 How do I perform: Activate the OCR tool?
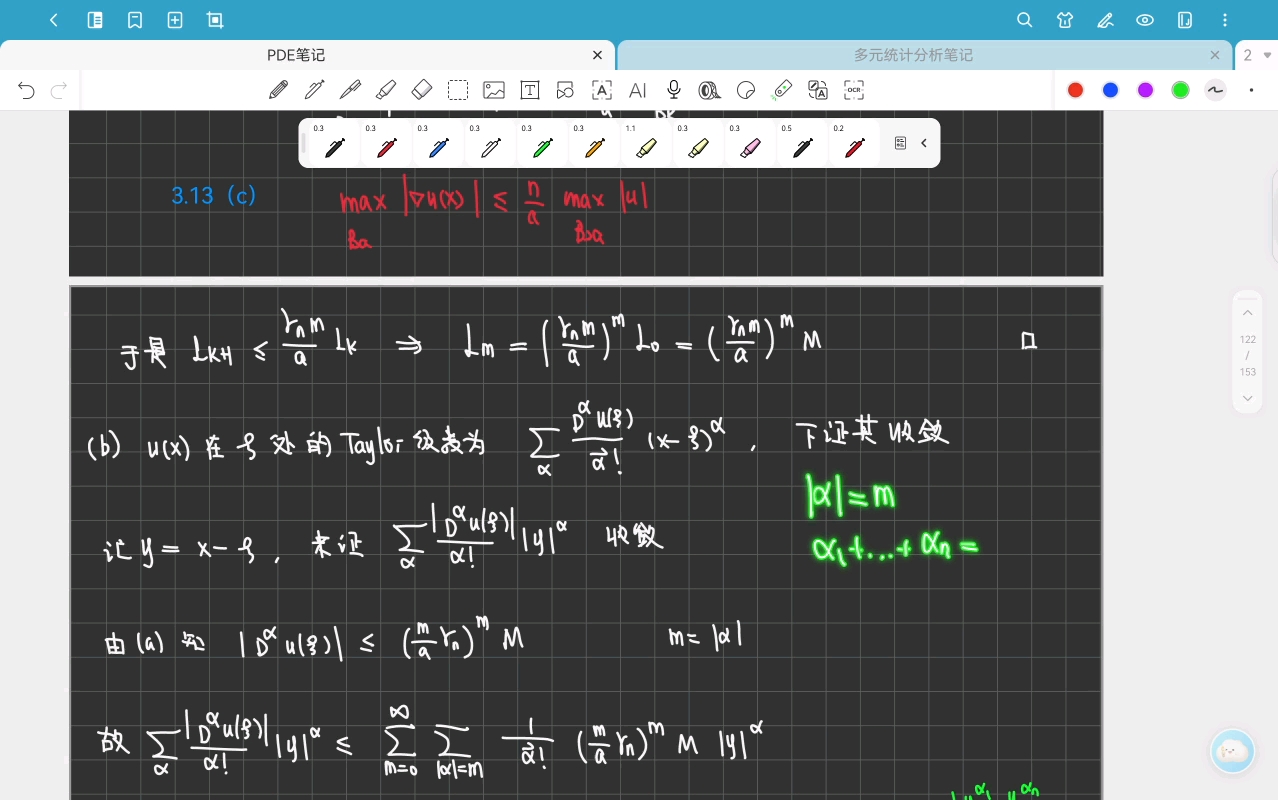[854, 90]
